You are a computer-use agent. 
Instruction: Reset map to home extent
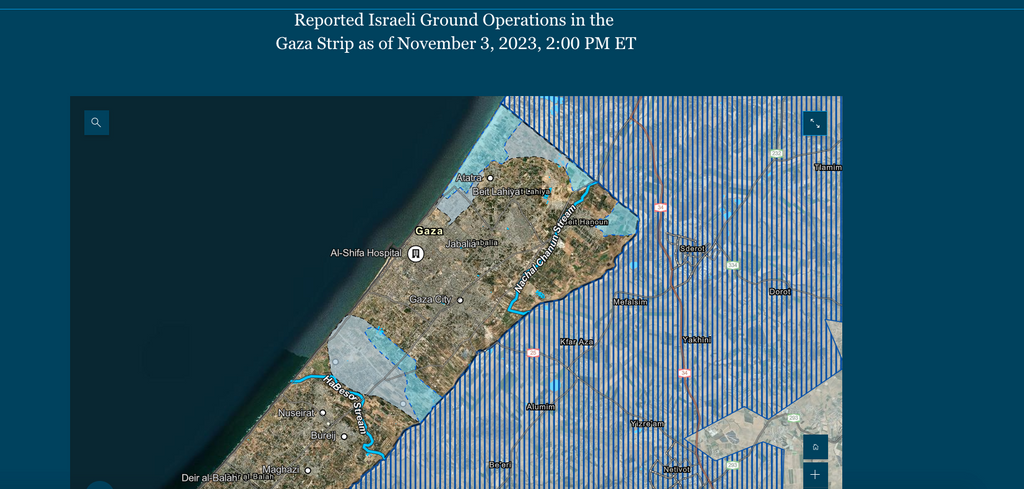(815, 447)
